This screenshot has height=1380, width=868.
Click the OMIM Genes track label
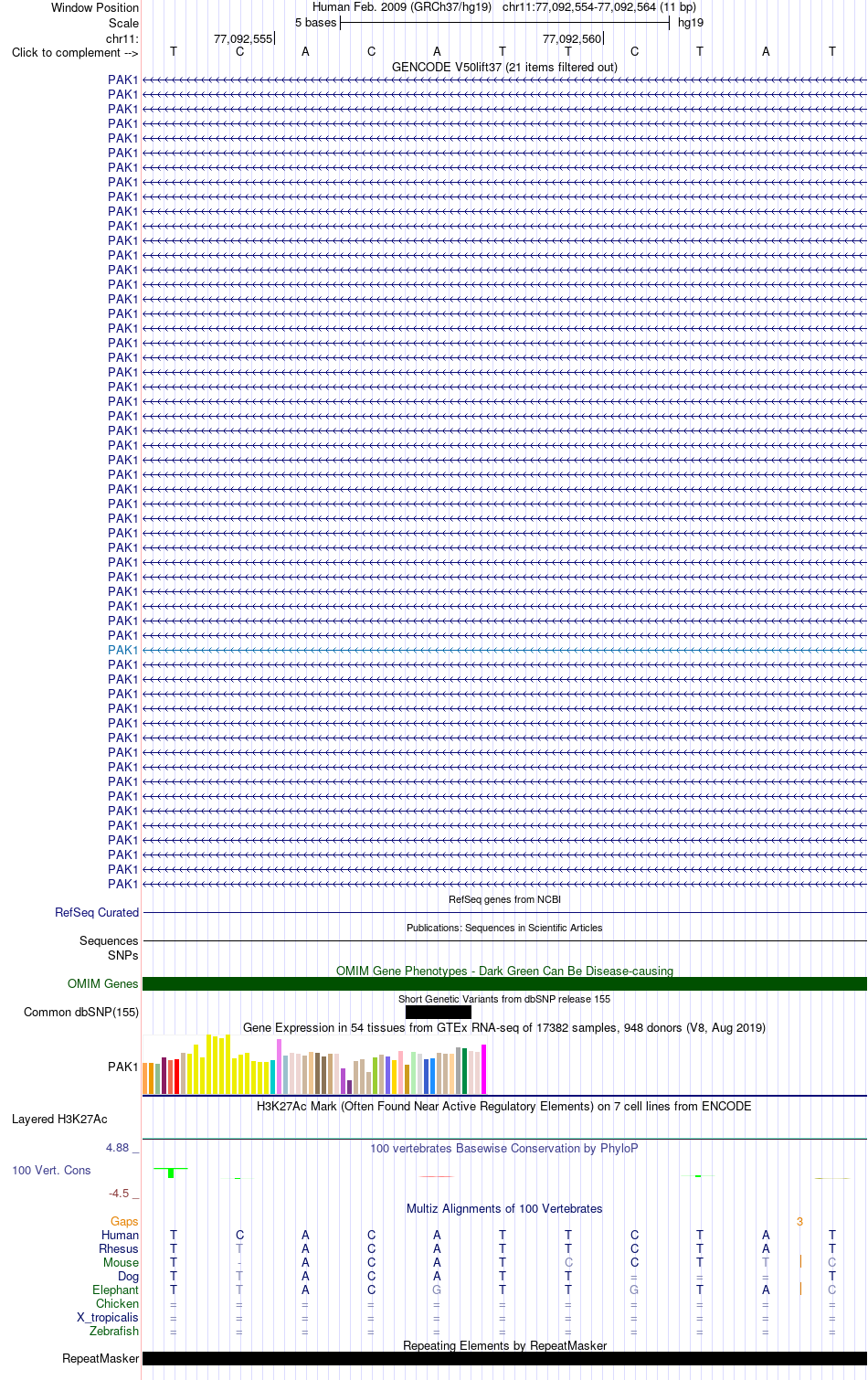(103, 983)
